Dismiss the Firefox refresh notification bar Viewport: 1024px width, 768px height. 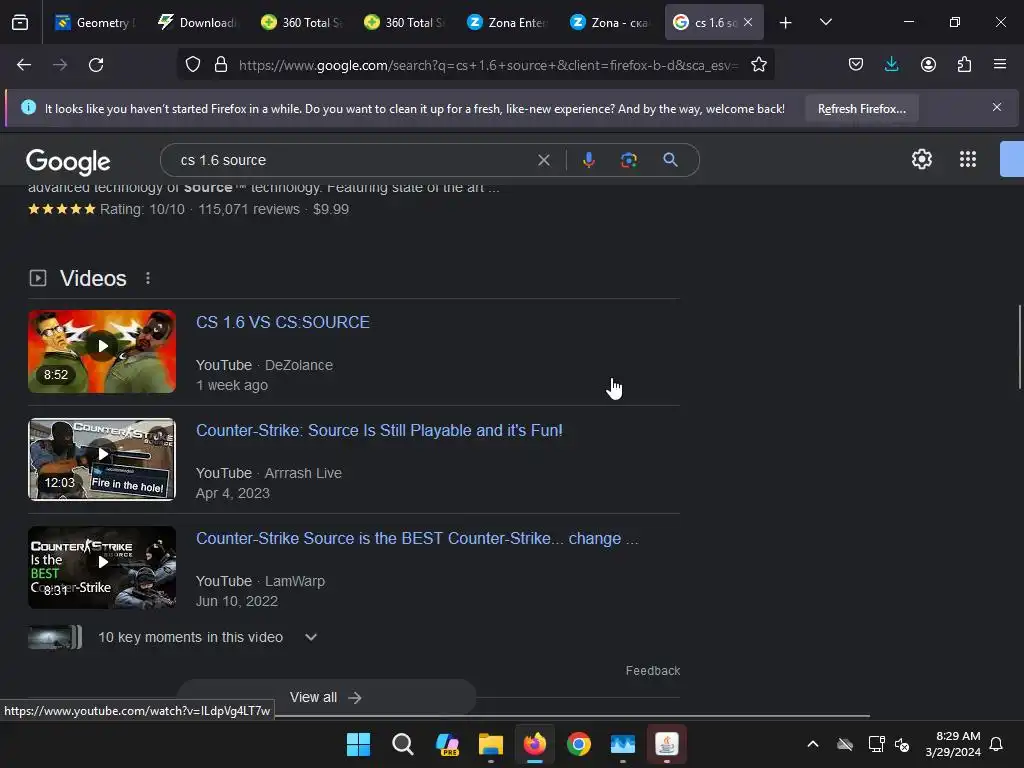click(997, 107)
